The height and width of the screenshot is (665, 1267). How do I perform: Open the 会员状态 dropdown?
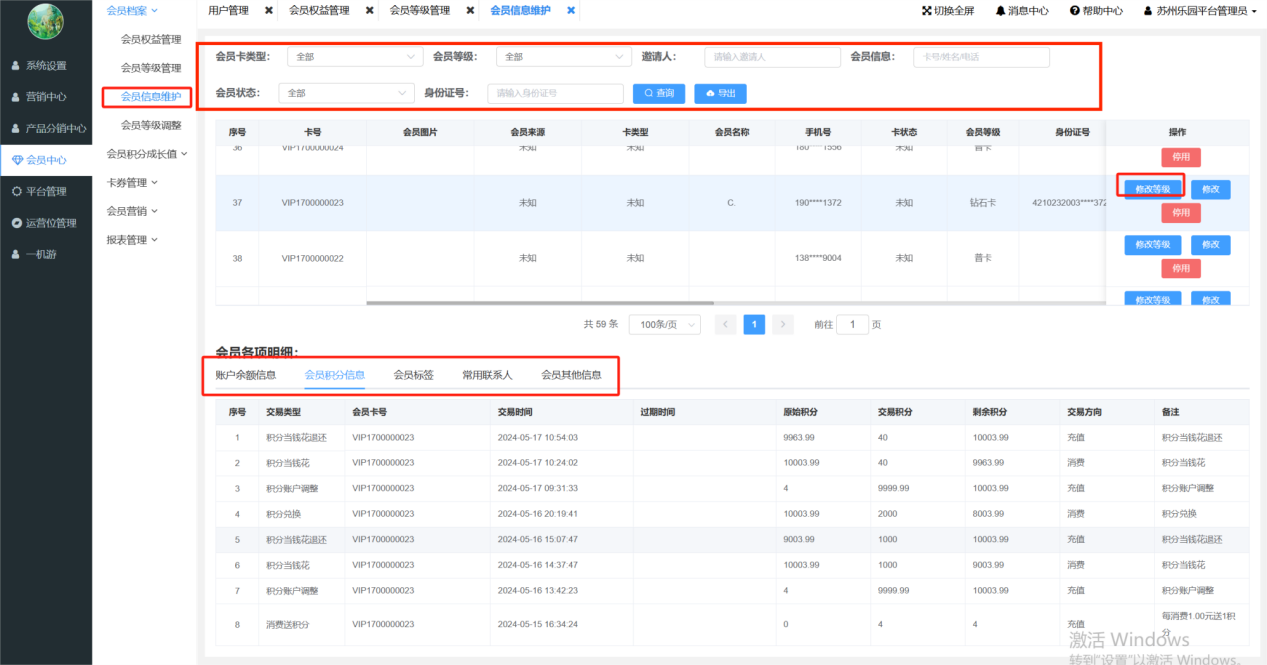pos(346,93)
